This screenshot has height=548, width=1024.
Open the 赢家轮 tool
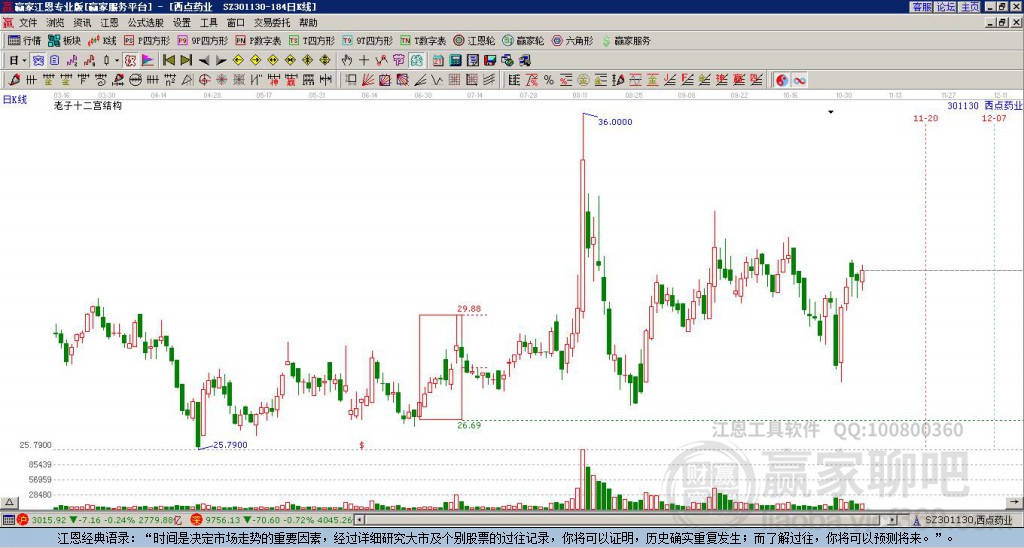[523, 40]
